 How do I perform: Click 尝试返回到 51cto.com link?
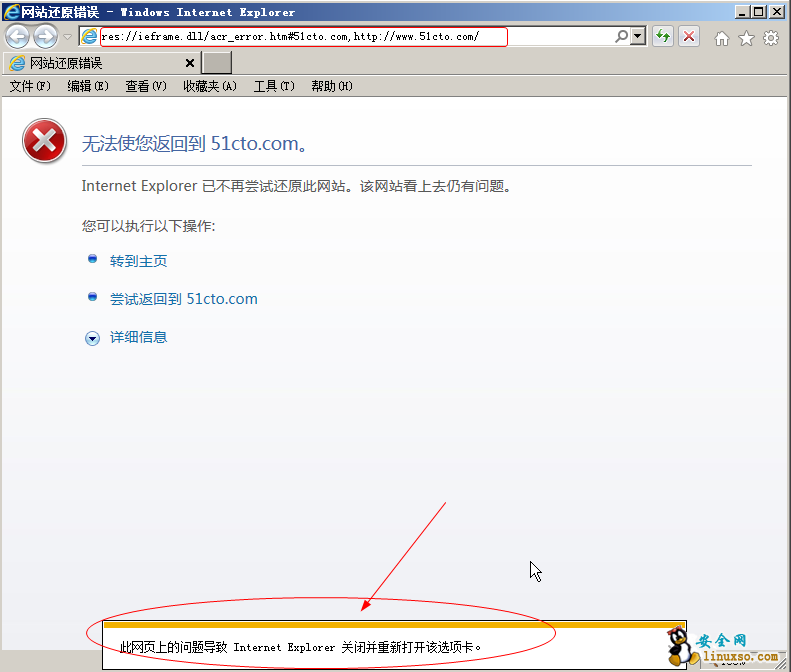(x=184, y=299)
